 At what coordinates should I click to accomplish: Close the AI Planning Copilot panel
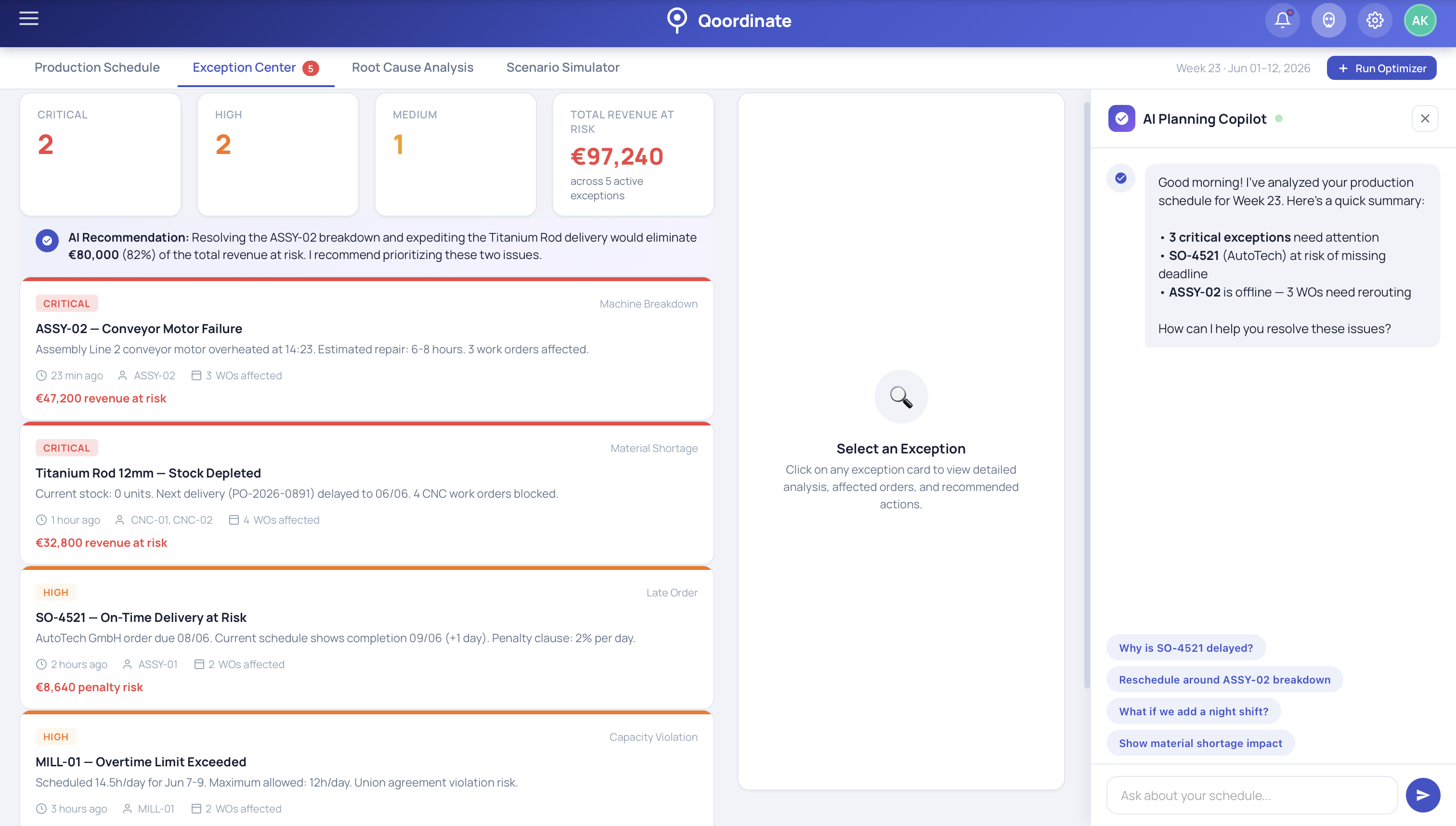(x=1424, y=118)
